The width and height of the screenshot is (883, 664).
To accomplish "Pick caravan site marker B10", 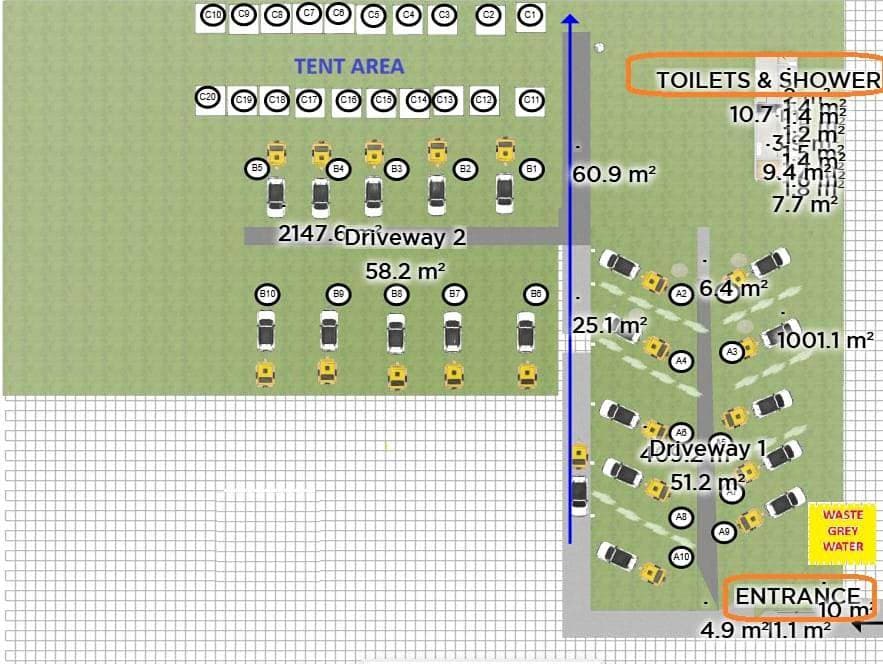I will tap(267, 294).
